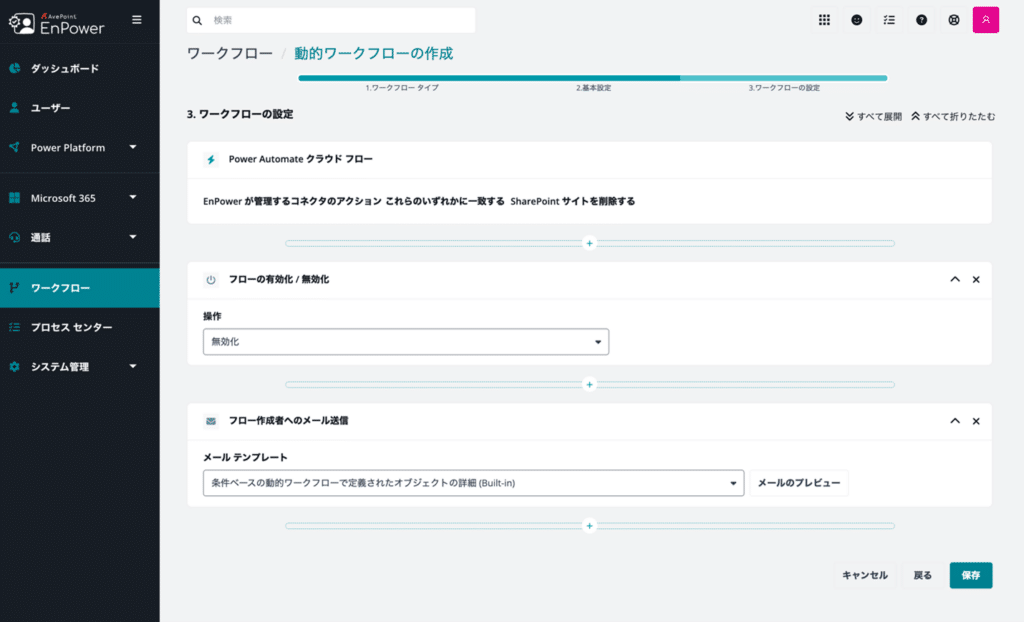Remove the フローの有効化 / 無効化 step
The image size is (1024, 622).
pyautogui.click(x=976, y=280)
